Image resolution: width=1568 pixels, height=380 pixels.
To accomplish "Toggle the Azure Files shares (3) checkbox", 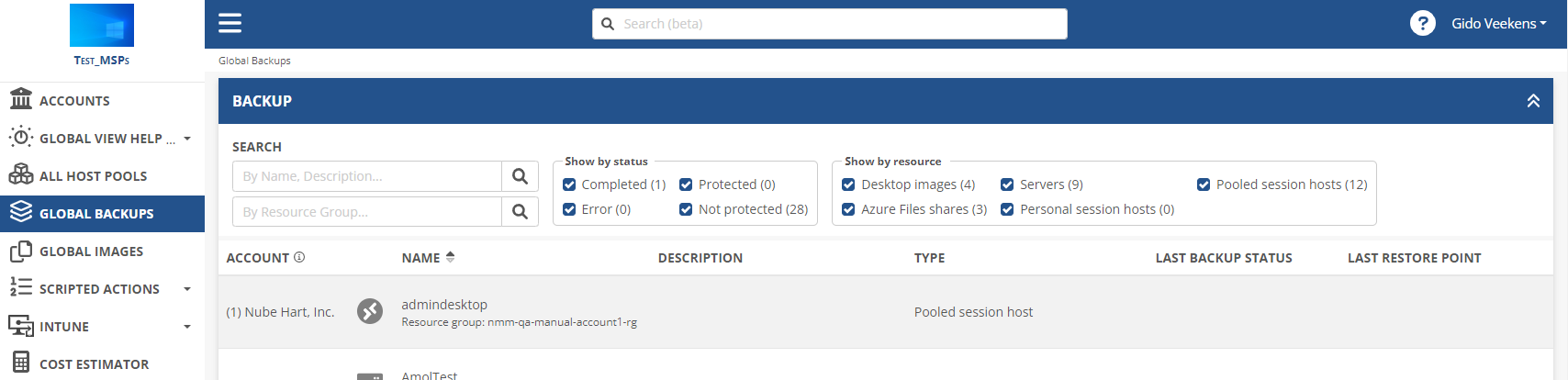I will pyautogui.click(x=848, y=209).
